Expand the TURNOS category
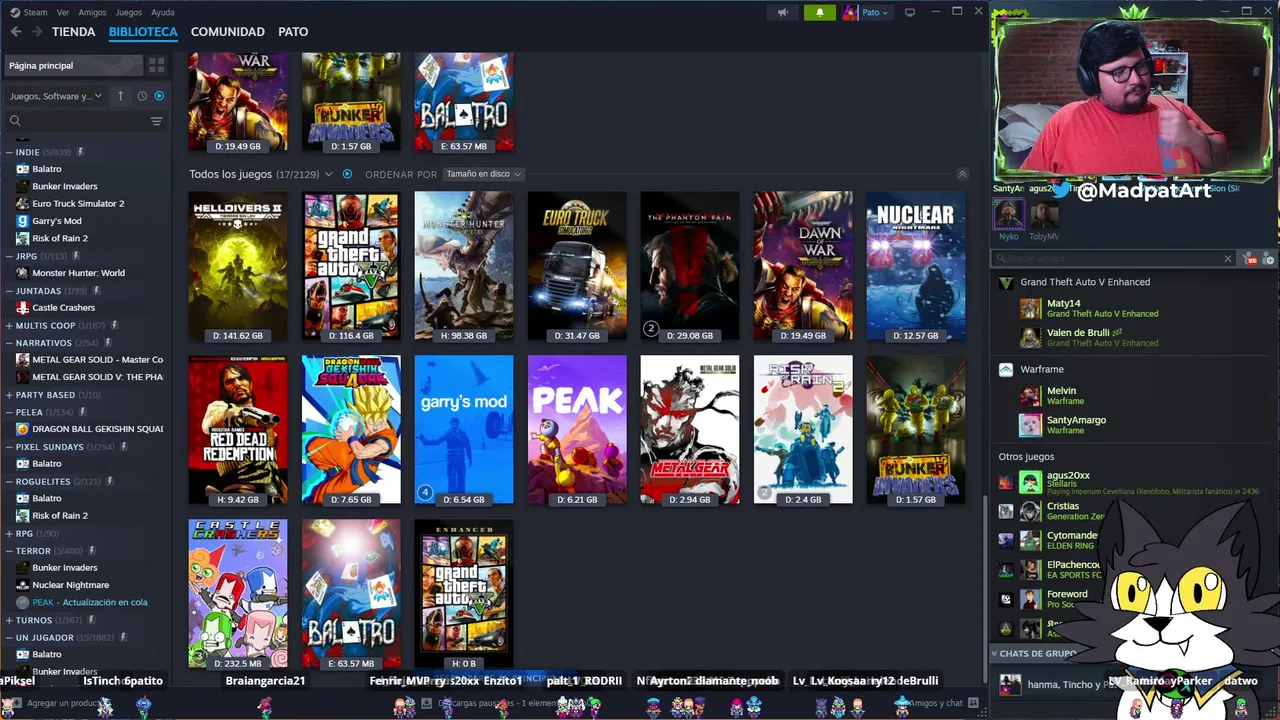This screenshot has height=720, width=1280. pyautogui.click(x=9, y=620)
